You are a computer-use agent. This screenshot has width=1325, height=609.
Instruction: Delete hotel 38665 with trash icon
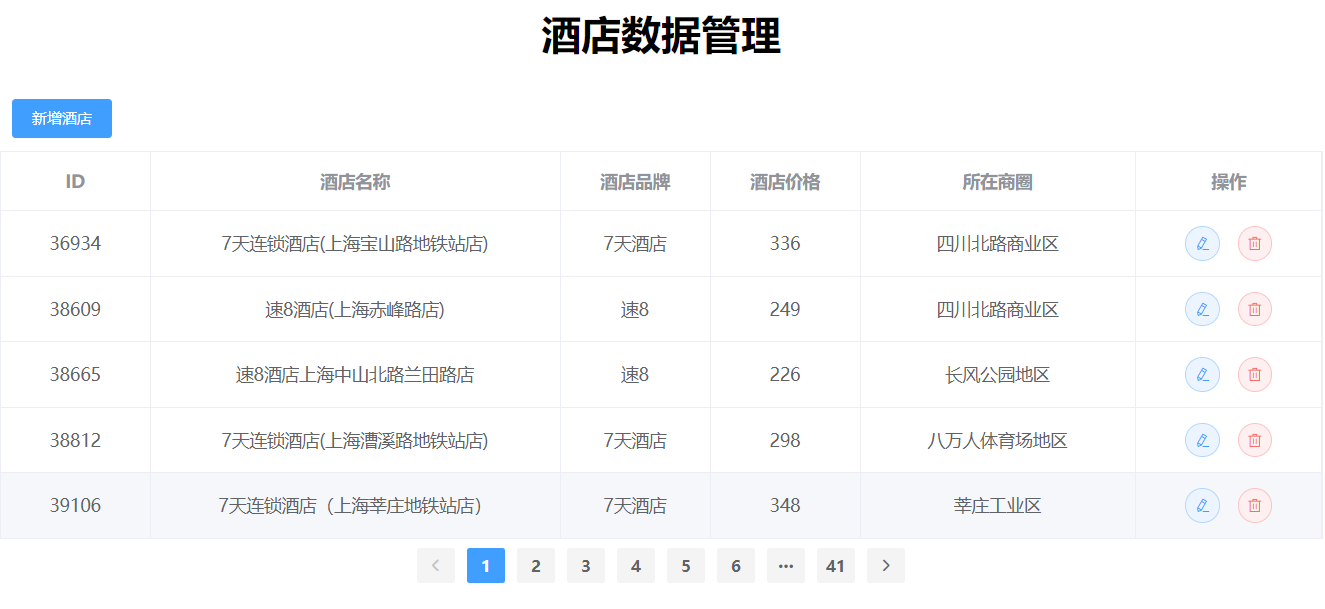pyautogui.click(x=1255, y=375)
